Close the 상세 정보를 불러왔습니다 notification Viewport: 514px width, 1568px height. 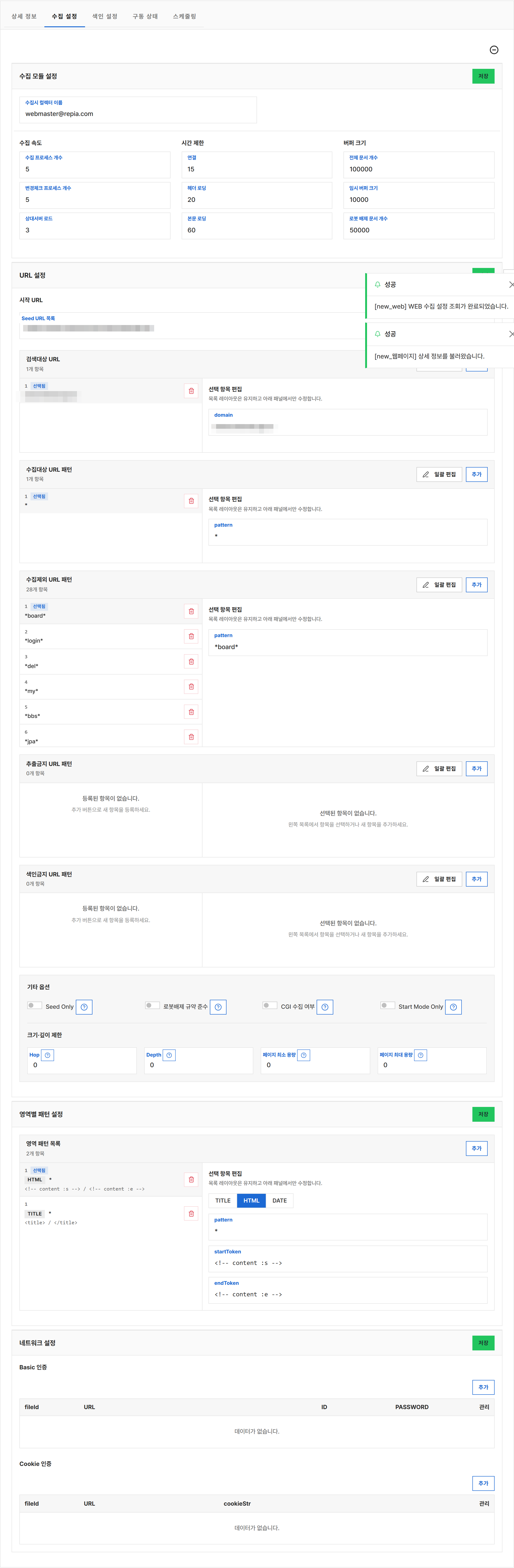point(511,334)
